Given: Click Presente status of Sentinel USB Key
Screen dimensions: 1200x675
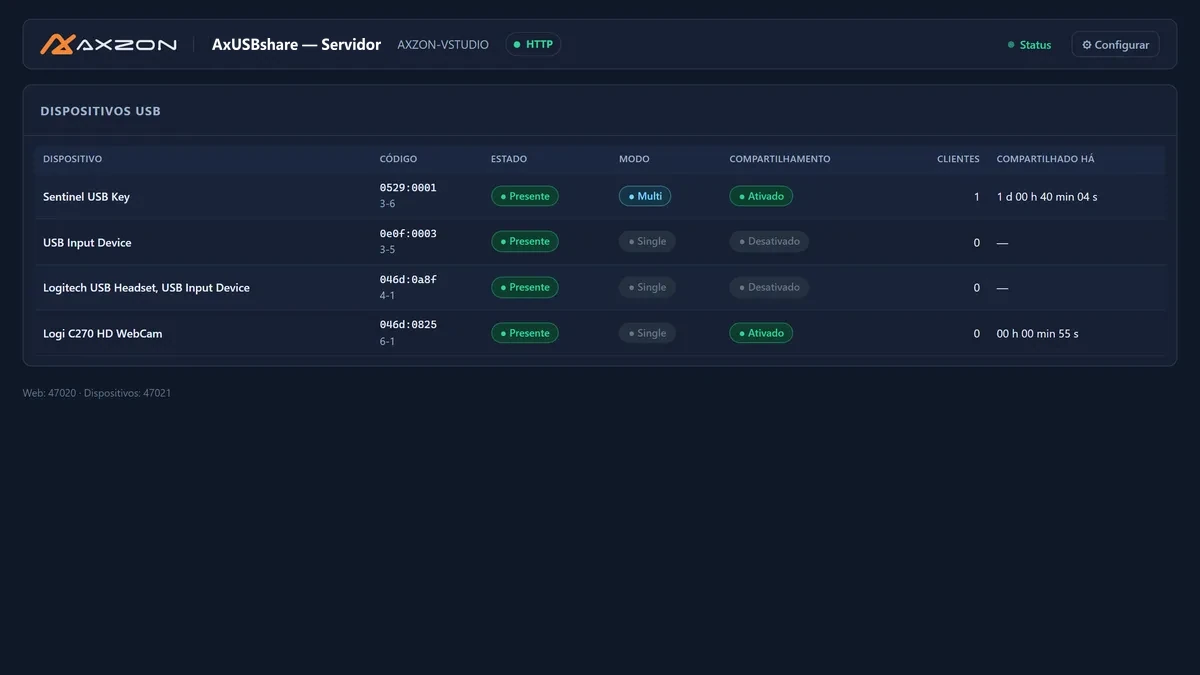Looking at the screenshot, I should point(525,196).
